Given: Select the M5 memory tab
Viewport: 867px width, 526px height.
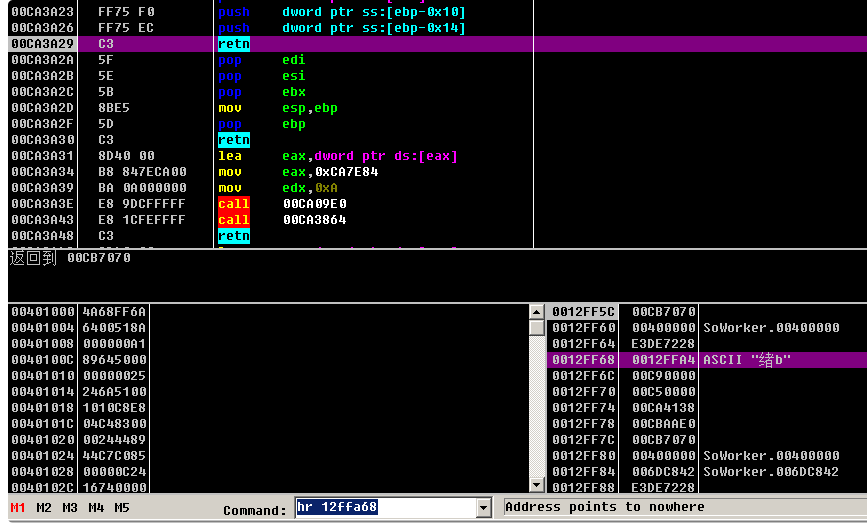Looking at the screenshot, I should 122,508.
